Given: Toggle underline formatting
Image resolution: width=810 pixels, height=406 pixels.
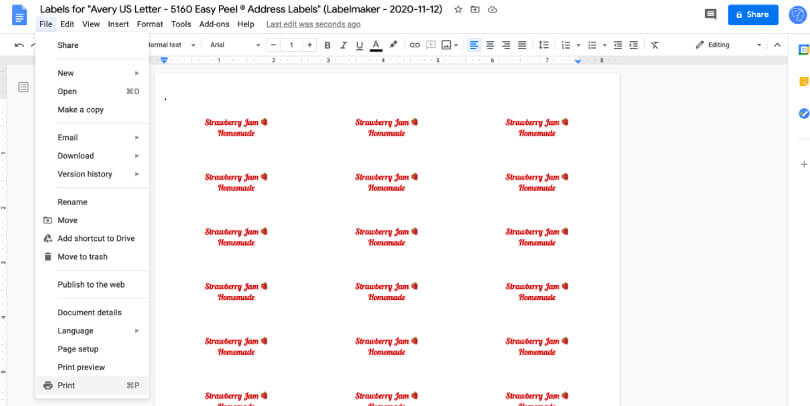Looking at the screenshot, I should [x=360, y=45].
